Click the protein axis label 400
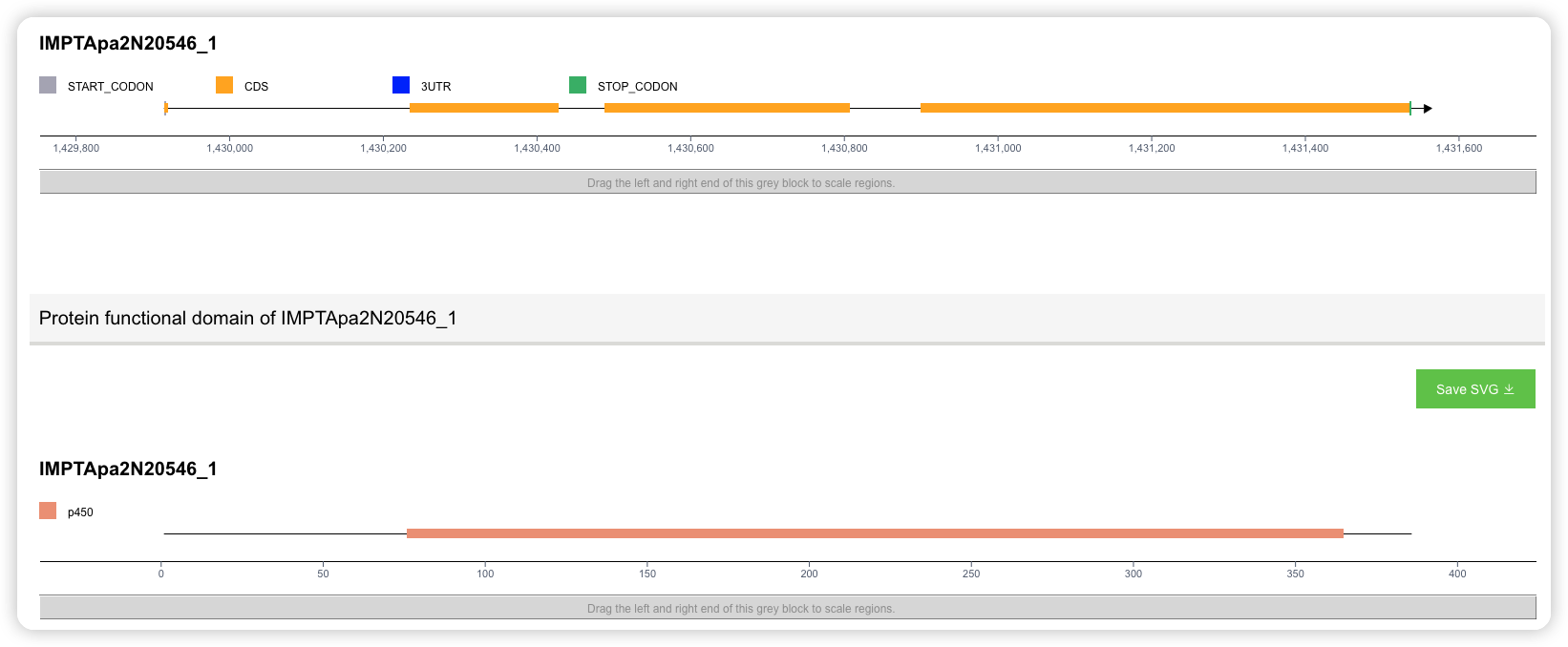 (x=1457, y=574)
